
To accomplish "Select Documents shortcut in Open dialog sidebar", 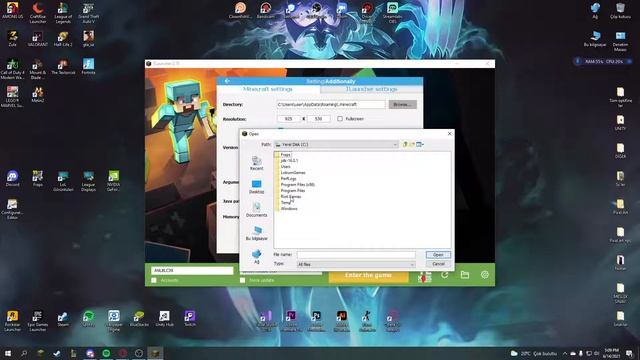I will [x=256, y=210].
